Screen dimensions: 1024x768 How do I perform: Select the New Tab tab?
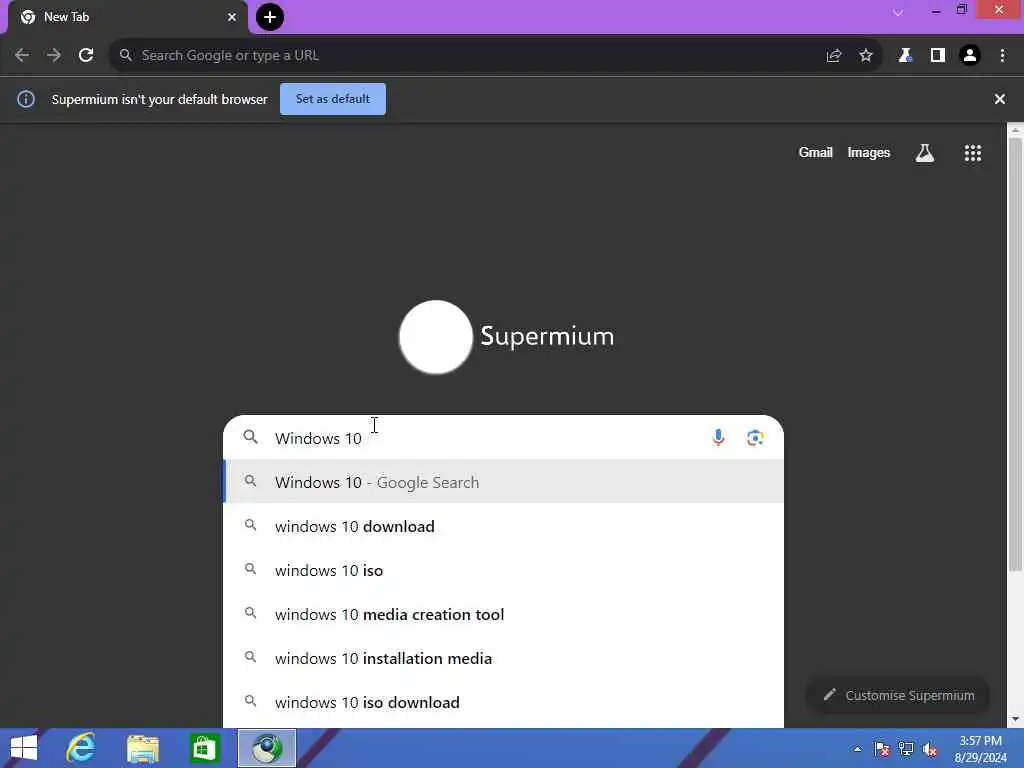coord(128,18)
